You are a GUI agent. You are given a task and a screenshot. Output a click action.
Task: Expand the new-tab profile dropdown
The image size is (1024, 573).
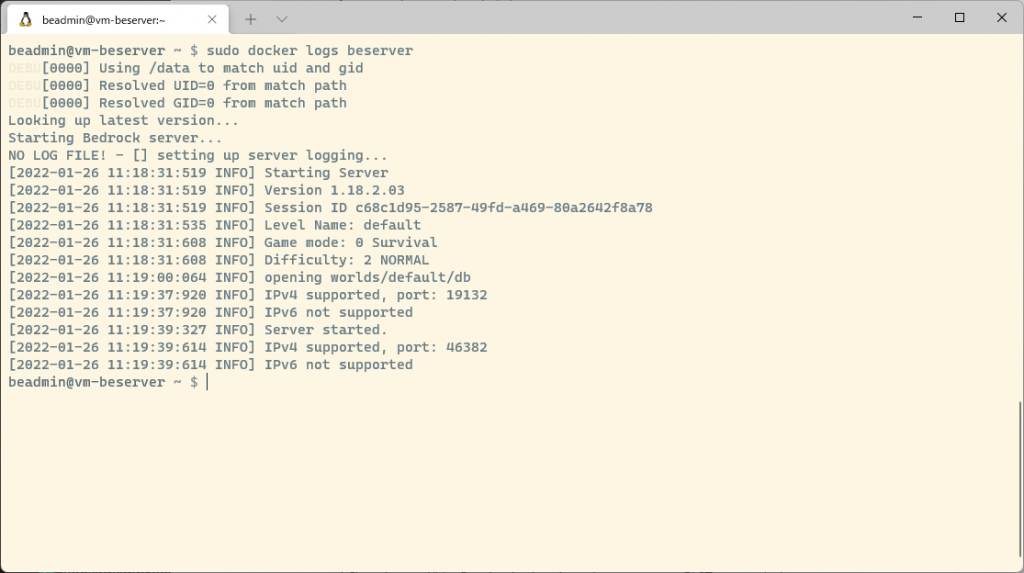click(281, 20)
